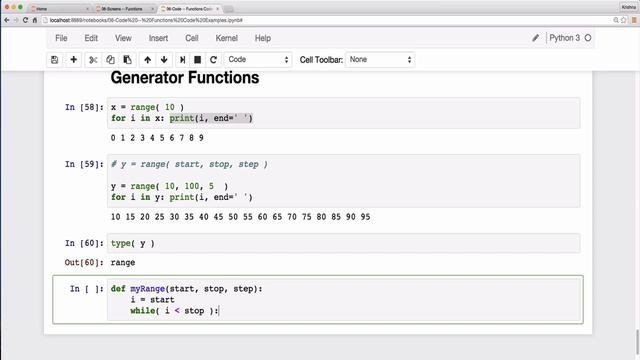
Task: Insert a cell below with plus icon
Action: tap(73, 60)
